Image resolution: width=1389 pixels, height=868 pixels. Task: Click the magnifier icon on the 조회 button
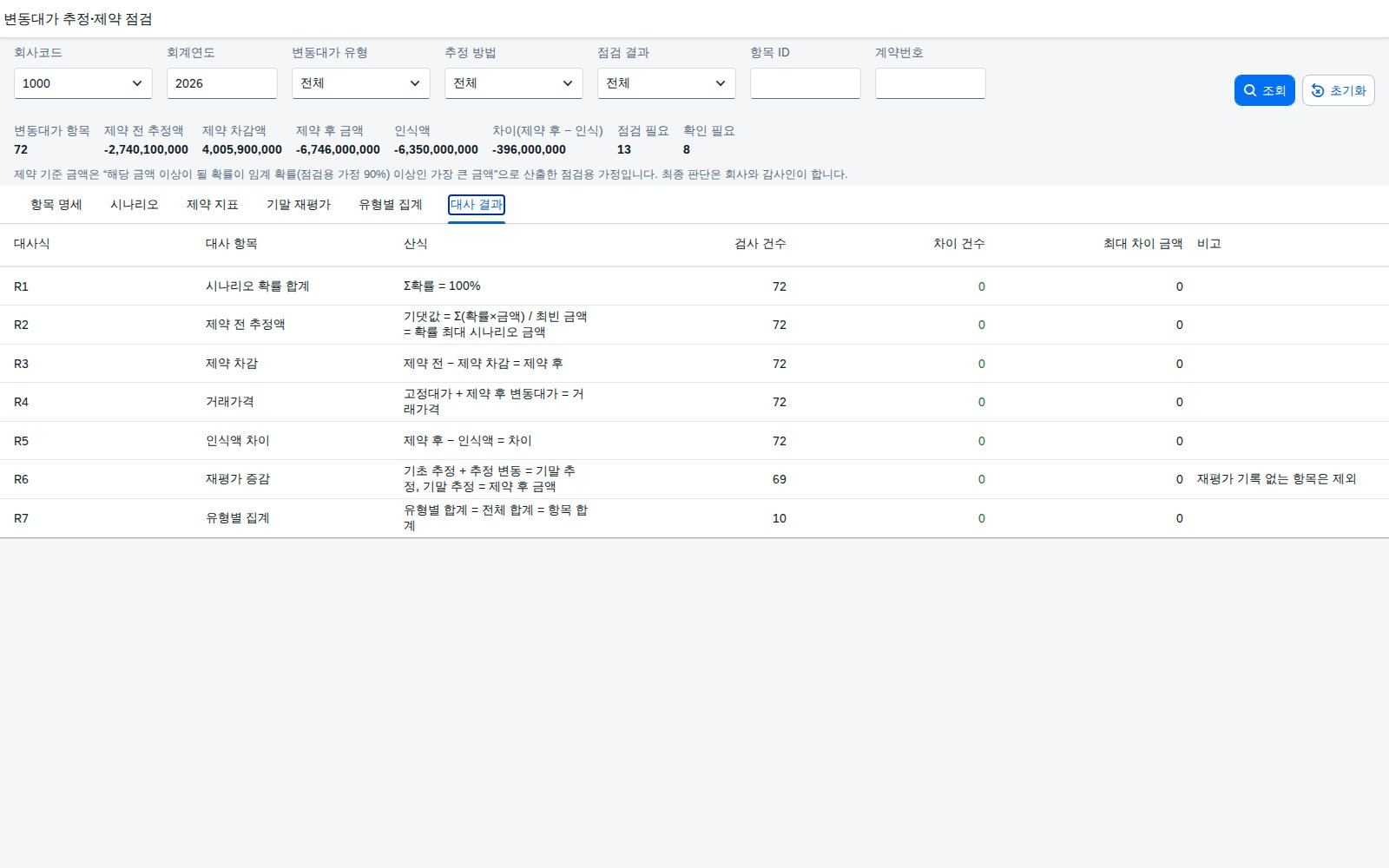pos(1250,90)
